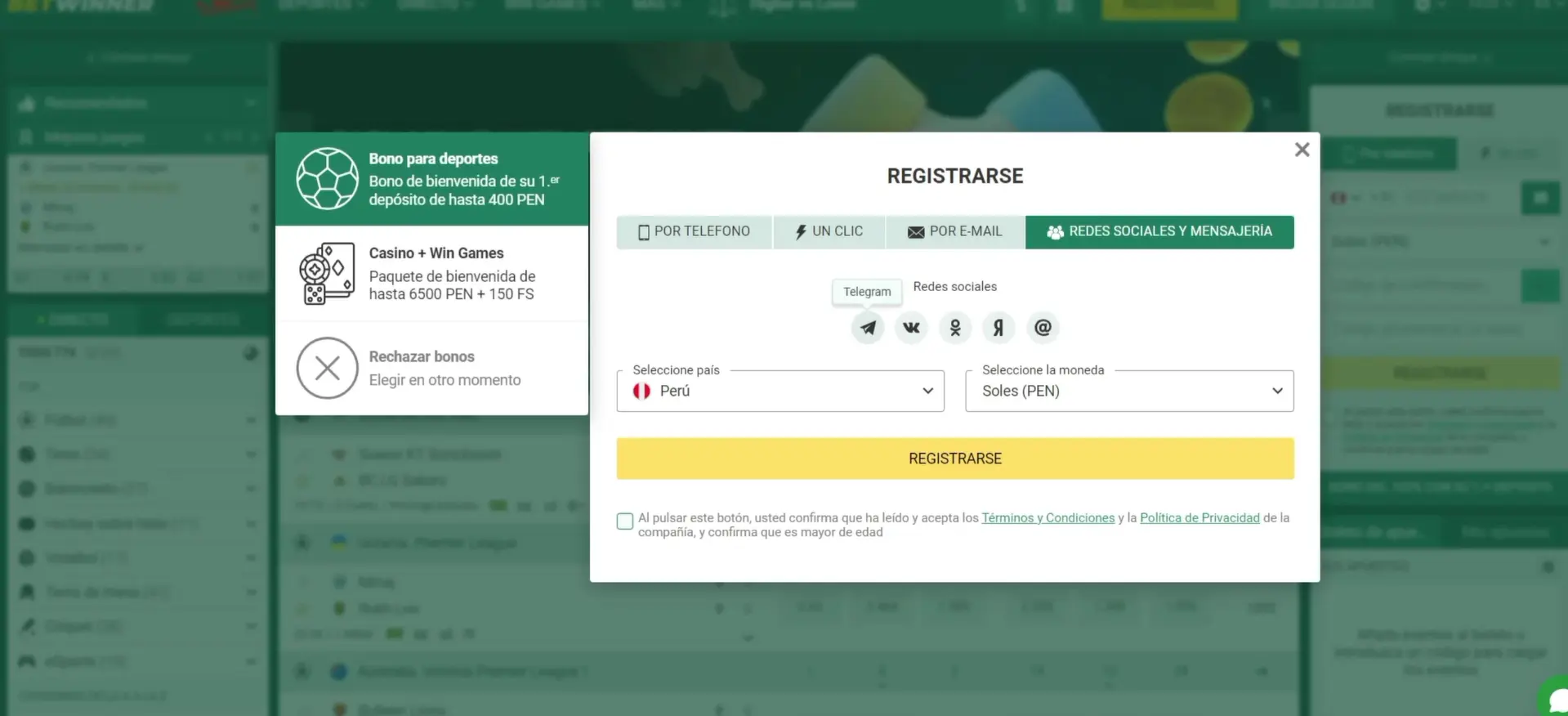Click the Peru flag in country field
This screenshot has height=716, width=1568.
pyautogui.click(x=641, y=392)
